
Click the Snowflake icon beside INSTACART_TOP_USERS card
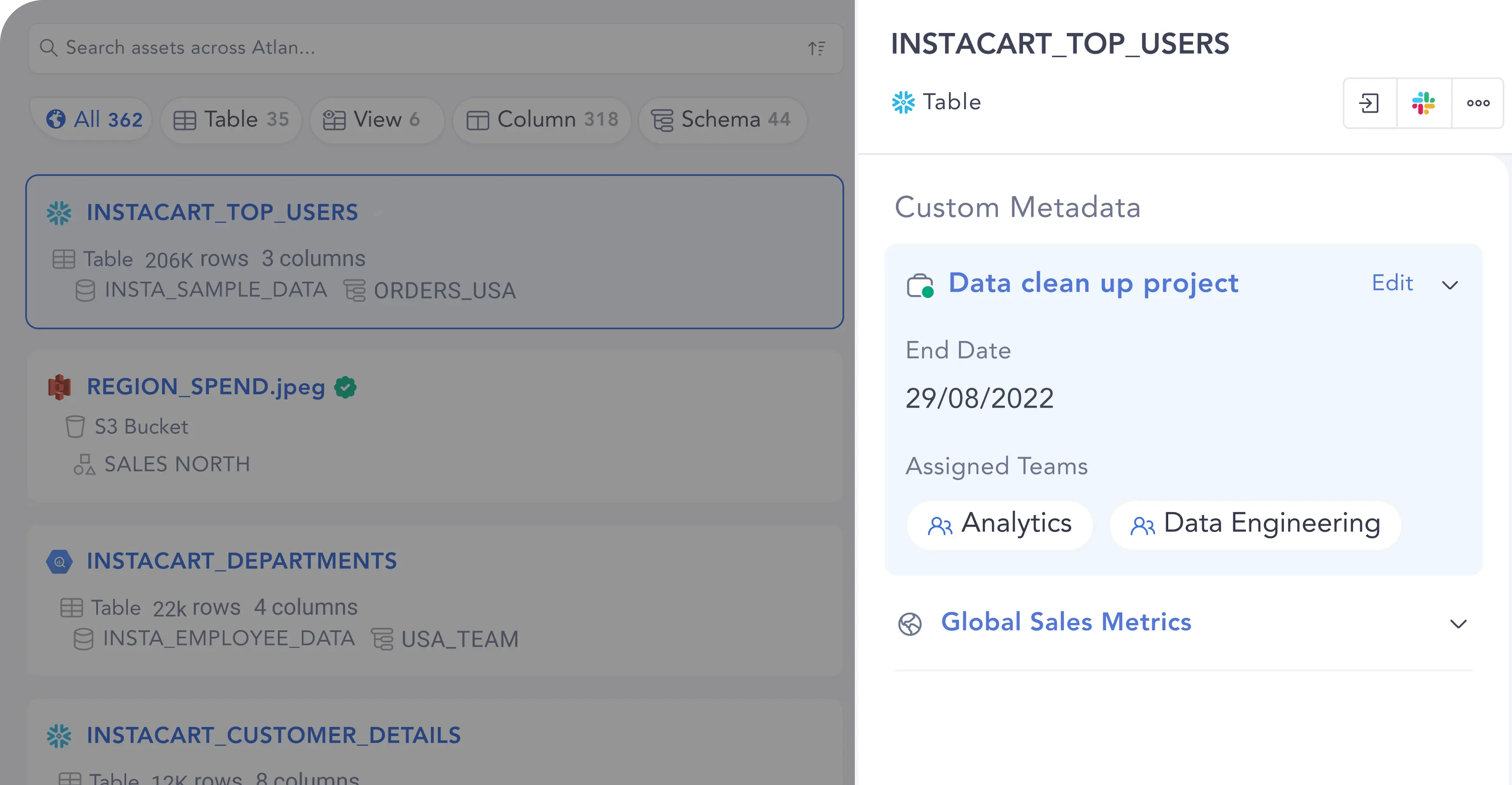pos(59,213)
